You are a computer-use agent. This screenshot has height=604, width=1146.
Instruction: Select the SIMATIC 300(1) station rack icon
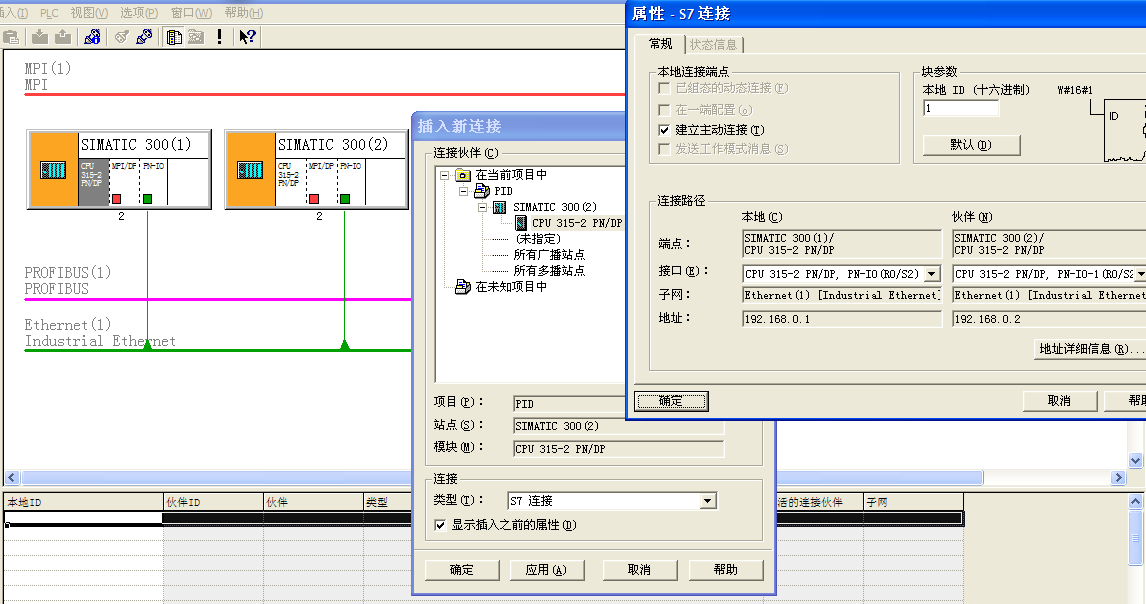point(53,170)
